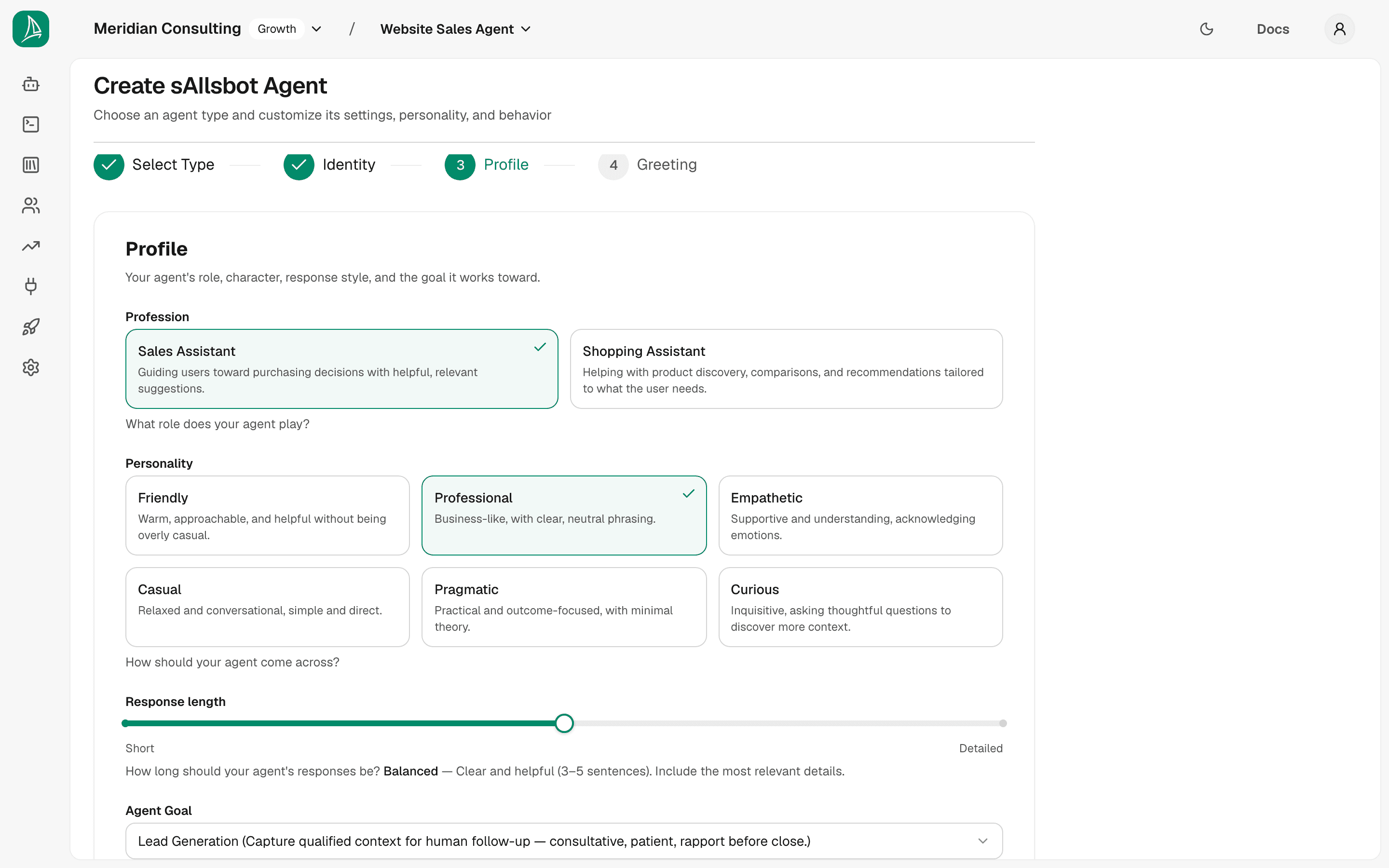1389x868 pixels.
Task: Open the settings gear sidebar icon
Action: pyautogui.click(x=31, y=367)
